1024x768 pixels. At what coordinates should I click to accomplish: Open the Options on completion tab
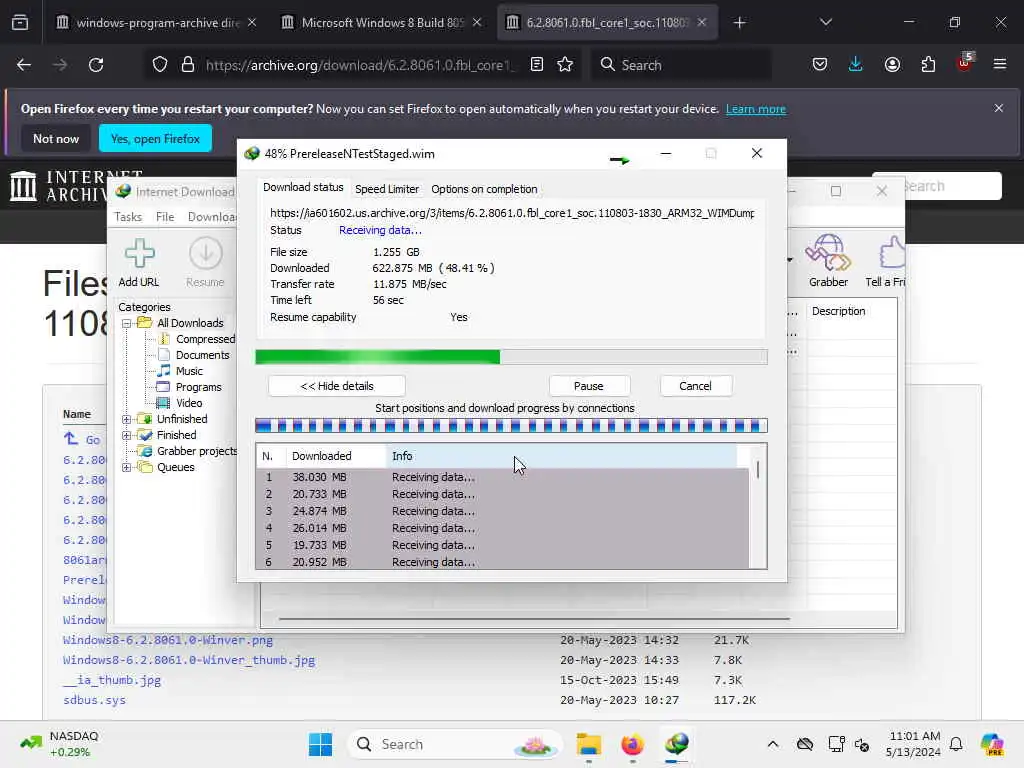[x=484, y=189]
